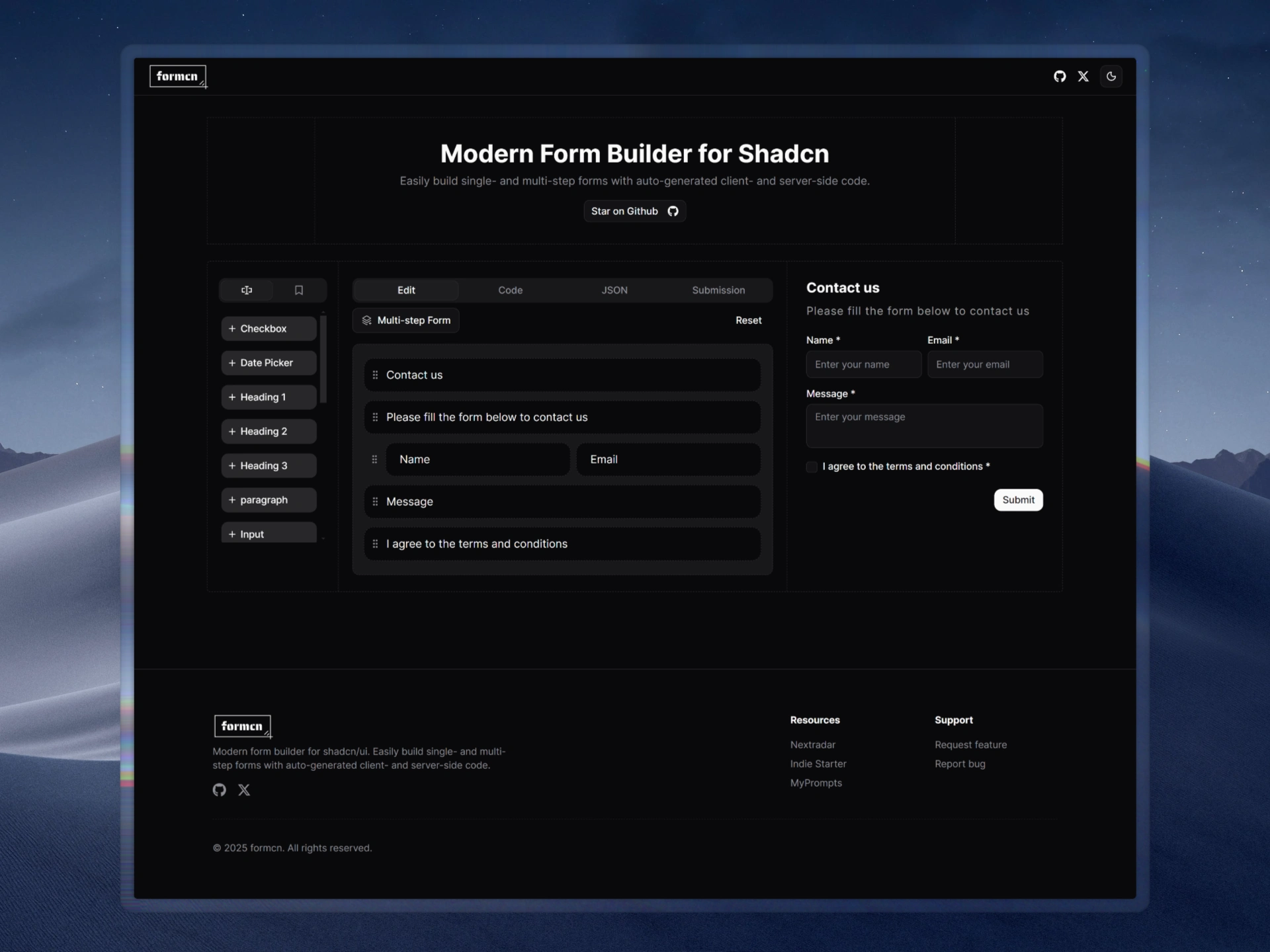Viewport: 1270px width, 952px height.
Task: Click the 'Resources' footer heading
Action: click(815, 720)
